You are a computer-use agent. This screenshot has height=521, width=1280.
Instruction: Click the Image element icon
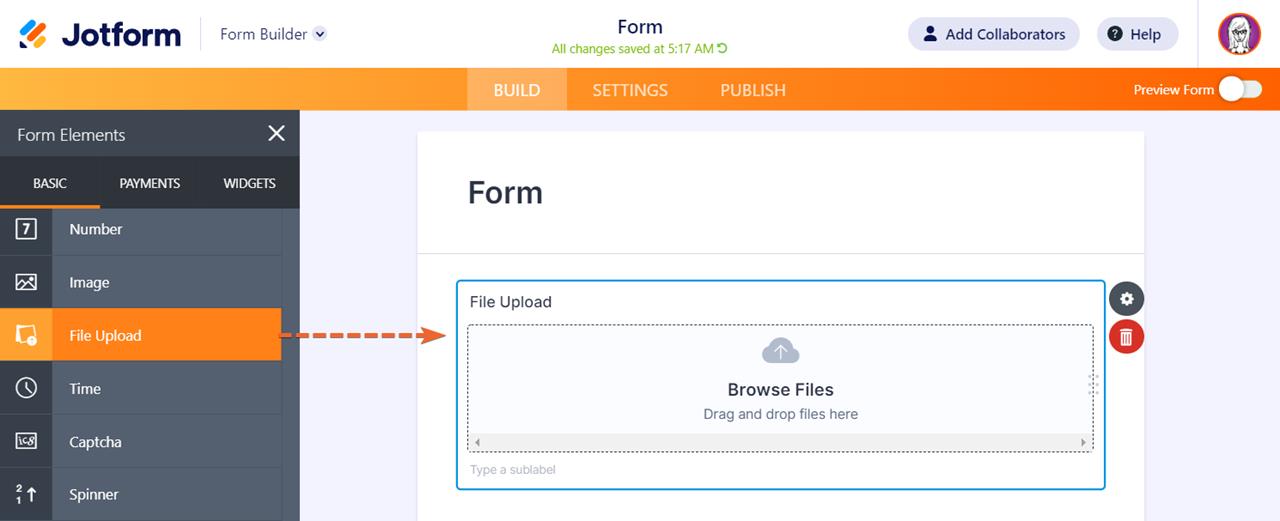coord(26,282)
